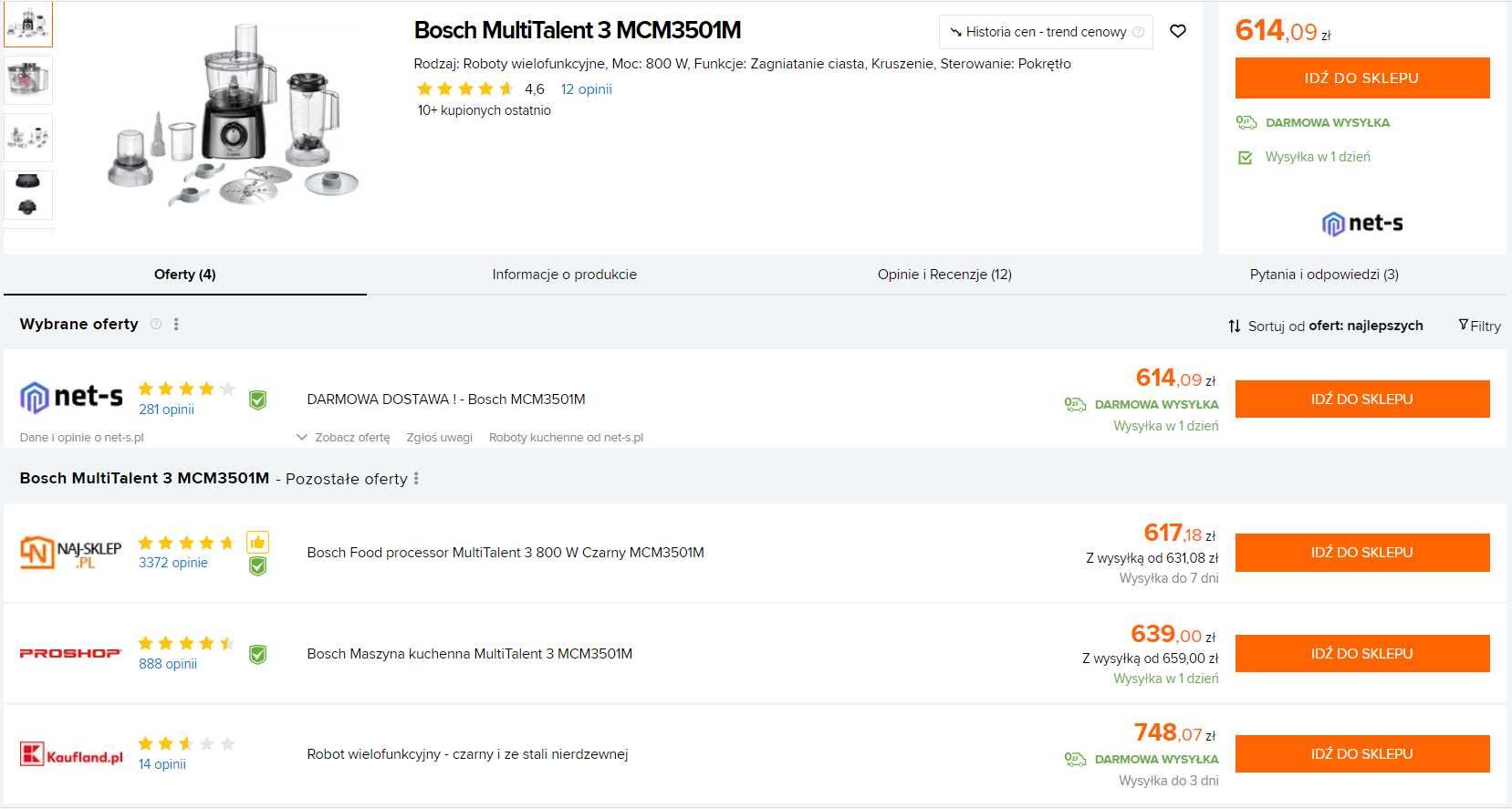Screen dimensions: 1512x809
Task: Click NAJ-SKLEP rating stars
Action: [186, 543]
